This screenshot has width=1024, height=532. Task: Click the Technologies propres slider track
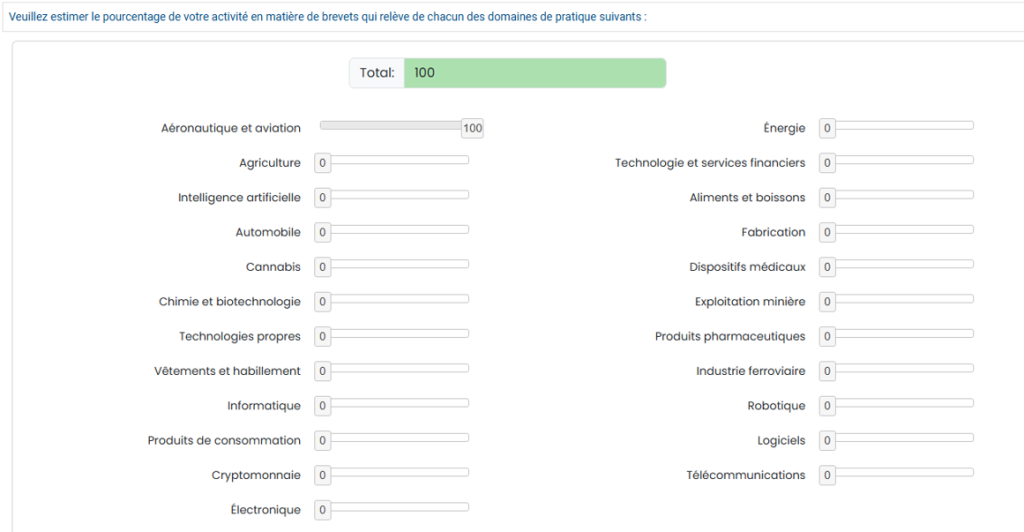coord(398,334)
